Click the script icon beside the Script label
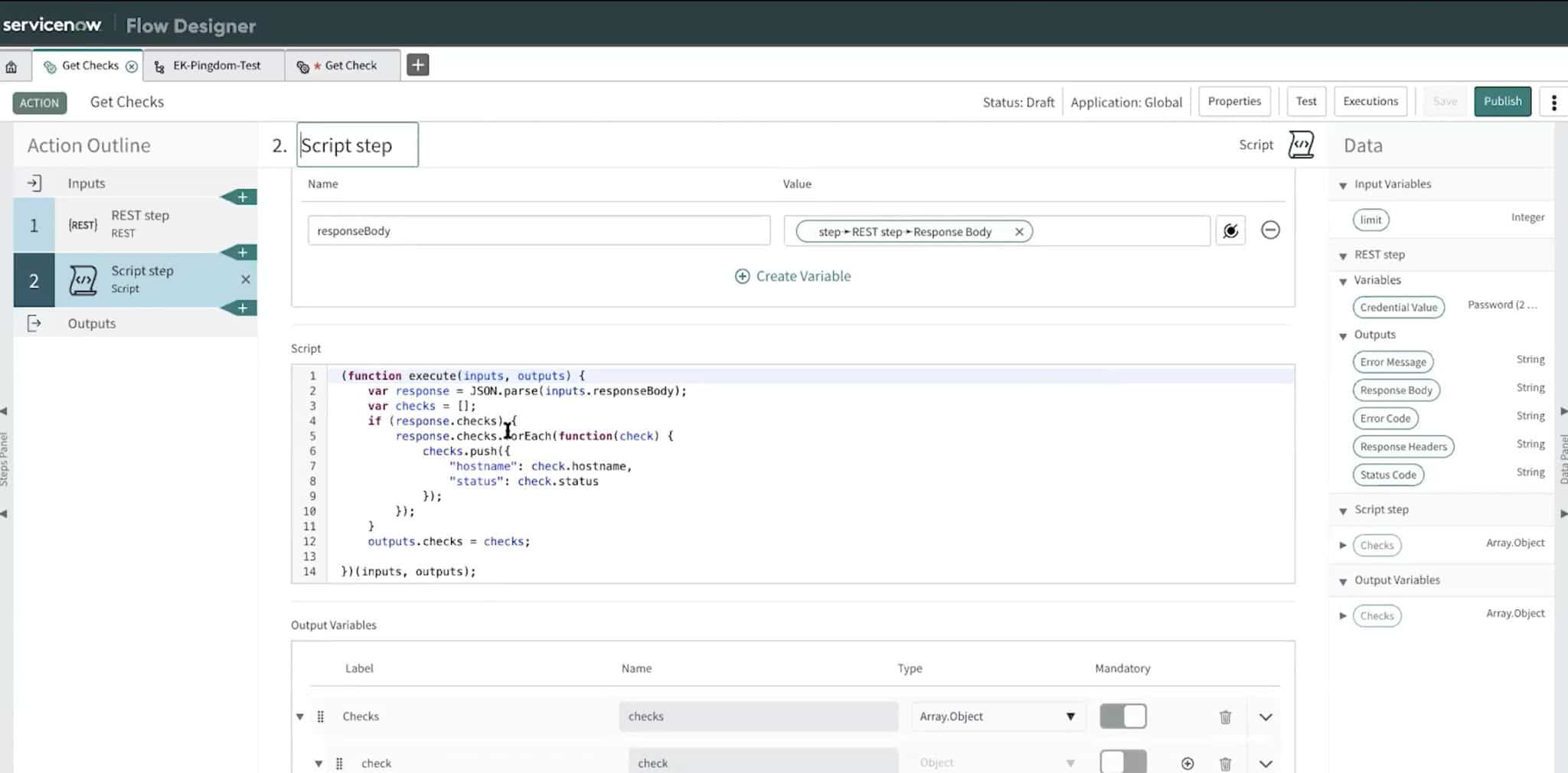Screen dimensions: 1568x773 pos(1301,144)
